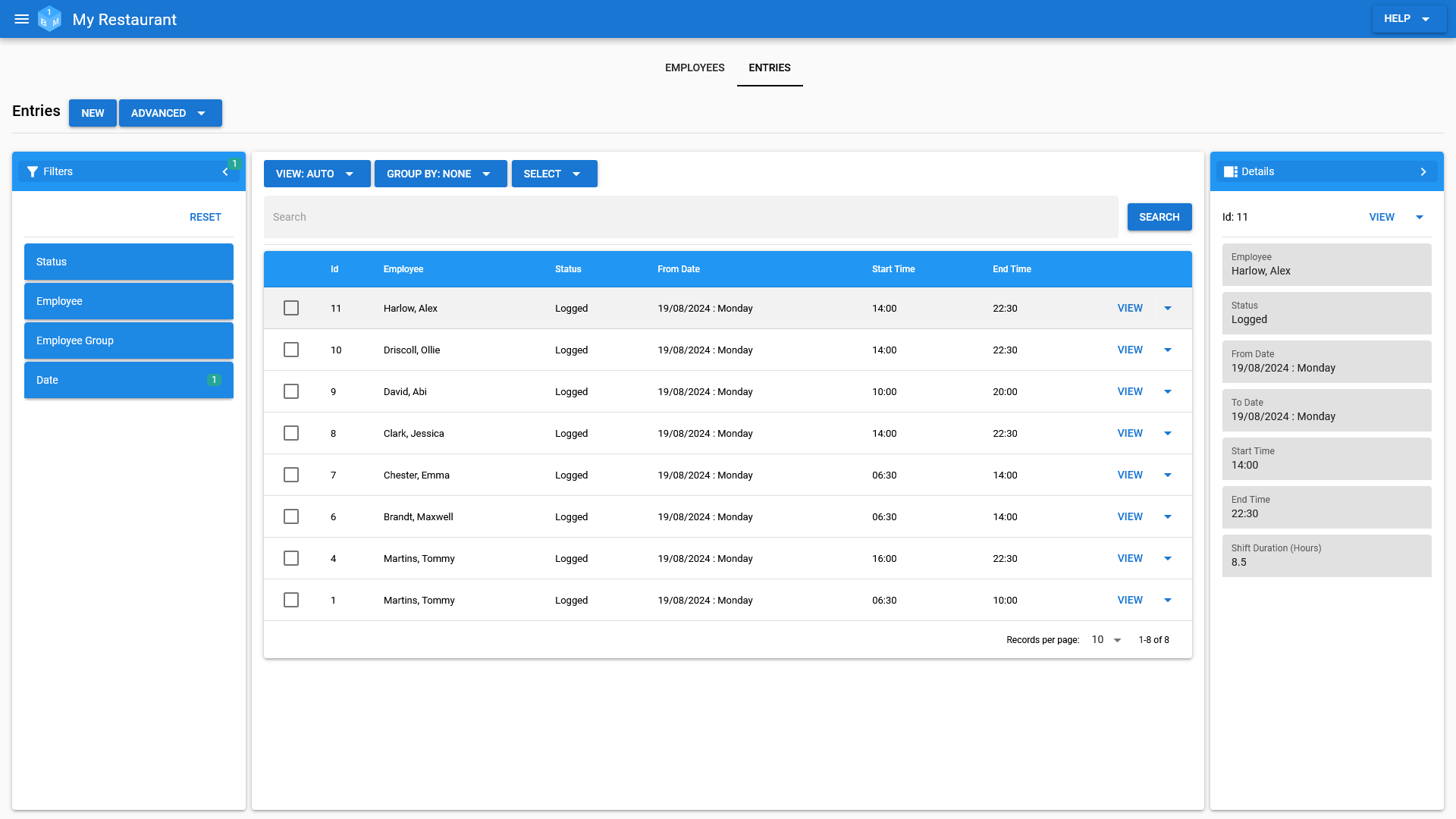The width and height of the screenshot is (1456, 819).
Task: Expand the VIEW AUTO dropdown
Action: pyautogui.click(x=314, y=174)
